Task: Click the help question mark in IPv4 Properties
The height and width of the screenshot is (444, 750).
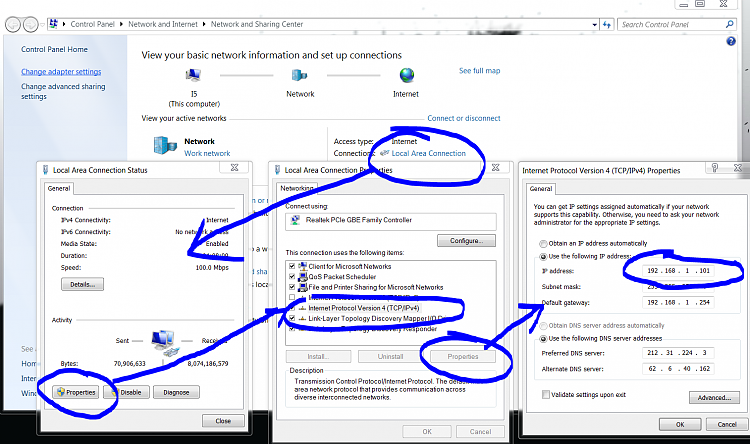Action: [714, 167]
